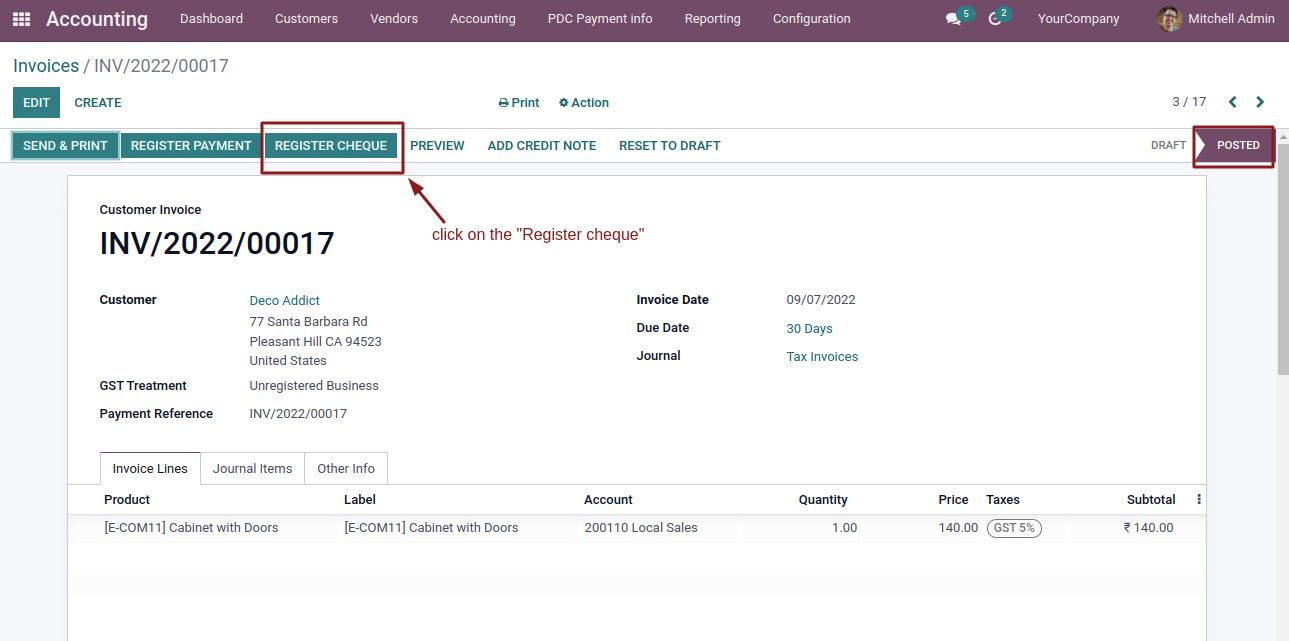Click the price value 140.00

tap(958, 528)
